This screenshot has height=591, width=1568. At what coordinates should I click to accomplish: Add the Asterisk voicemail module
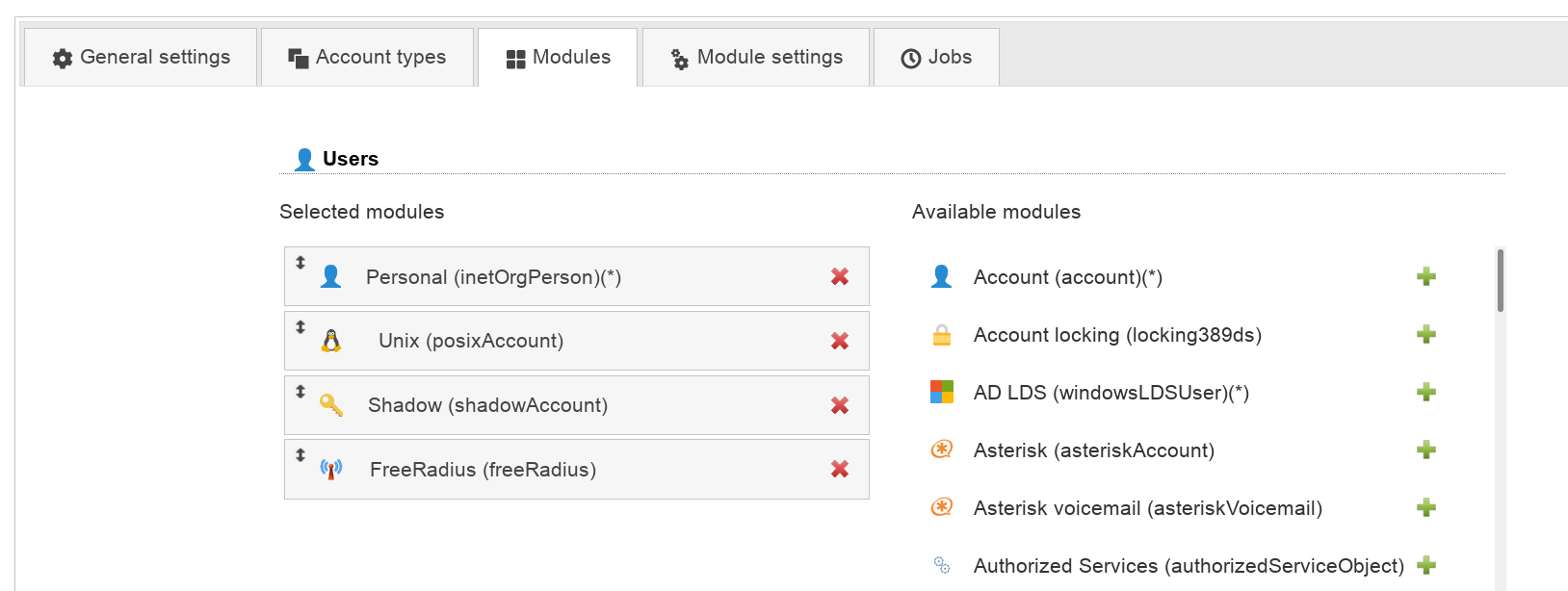coord(1426,508)
